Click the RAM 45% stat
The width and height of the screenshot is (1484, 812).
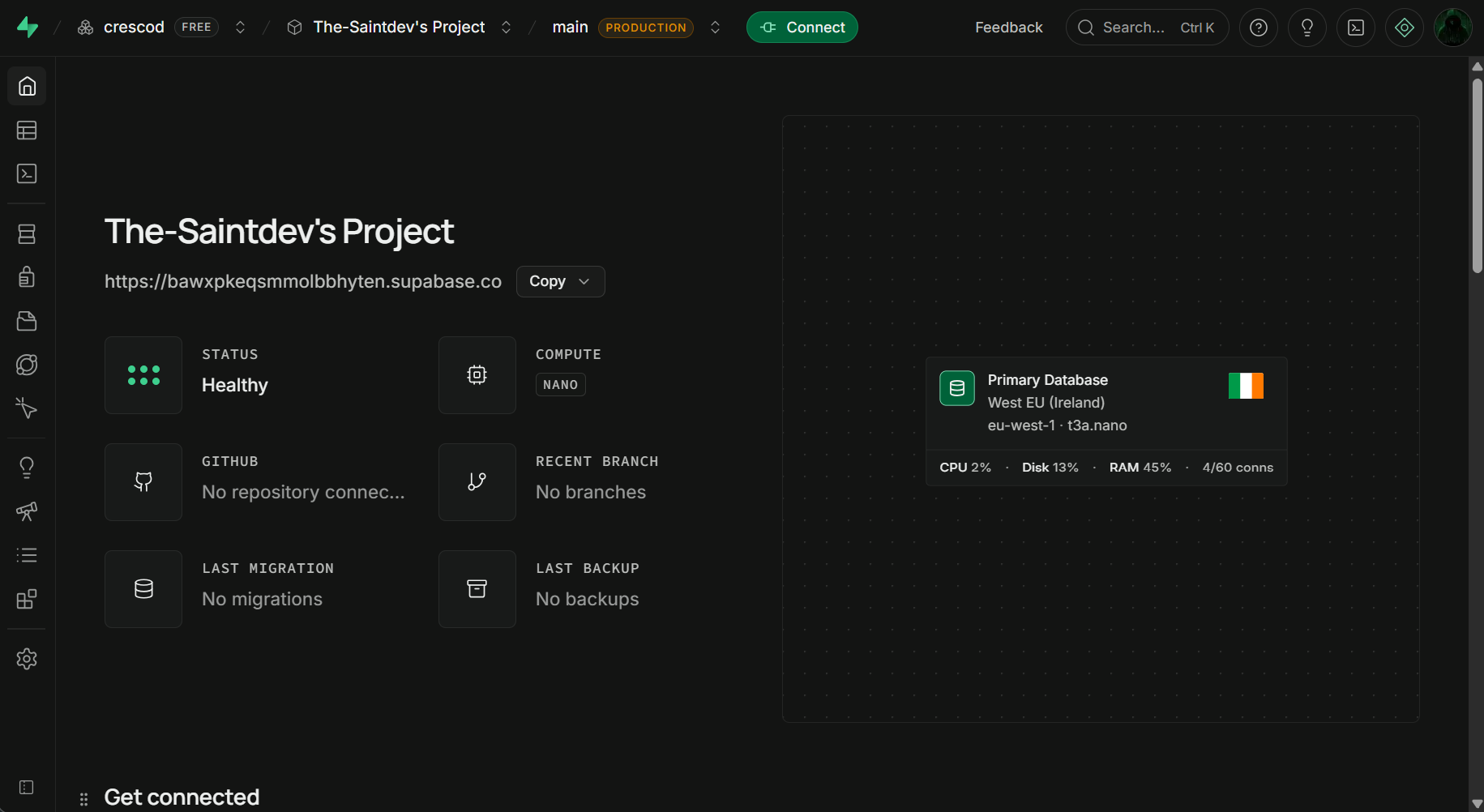click(x=1140, y=468)
